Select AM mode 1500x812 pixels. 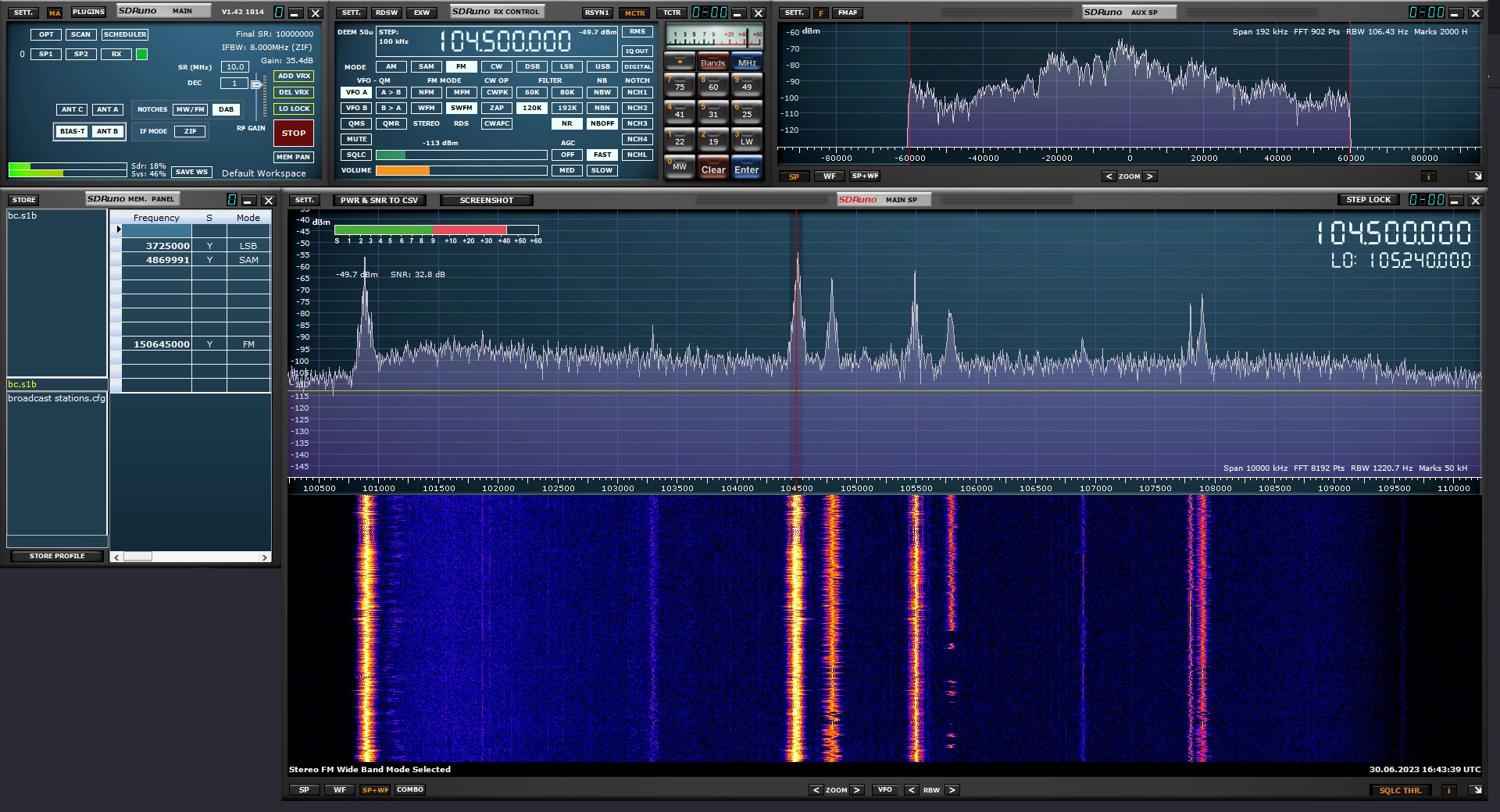pos(391,67)
